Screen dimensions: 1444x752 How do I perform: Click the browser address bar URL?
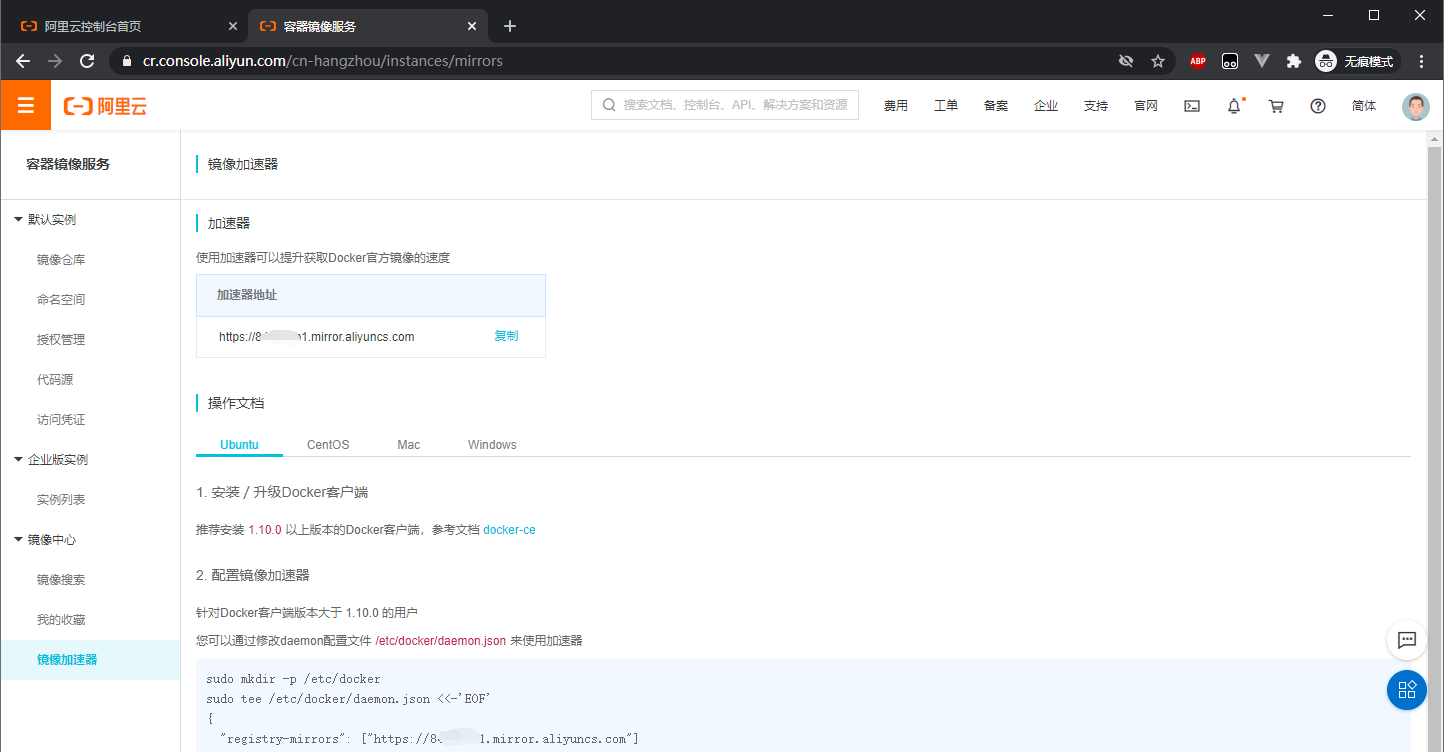323,61
